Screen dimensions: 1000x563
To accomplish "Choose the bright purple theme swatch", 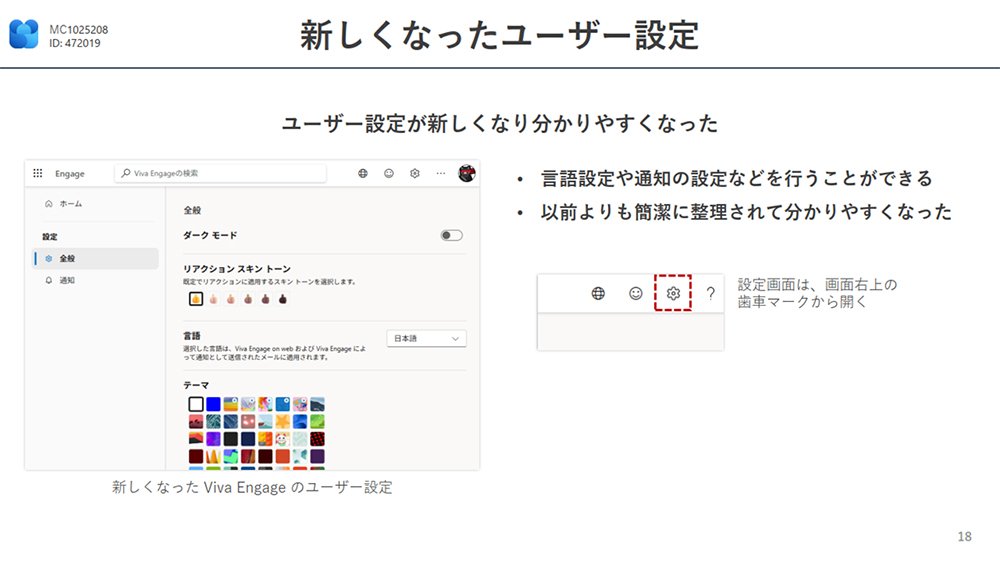I will 214,439.
